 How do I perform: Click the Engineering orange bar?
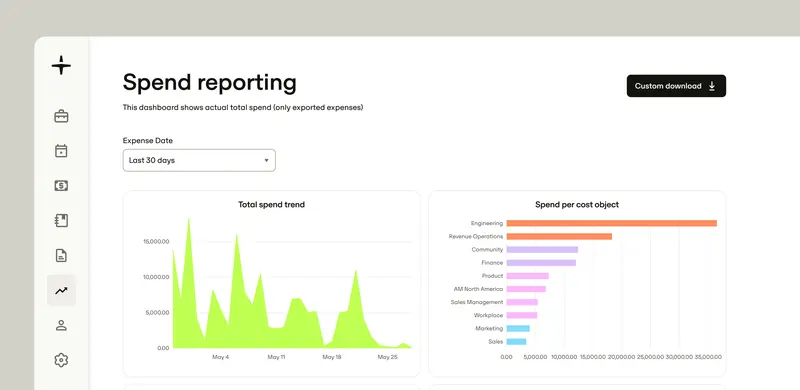612,223
